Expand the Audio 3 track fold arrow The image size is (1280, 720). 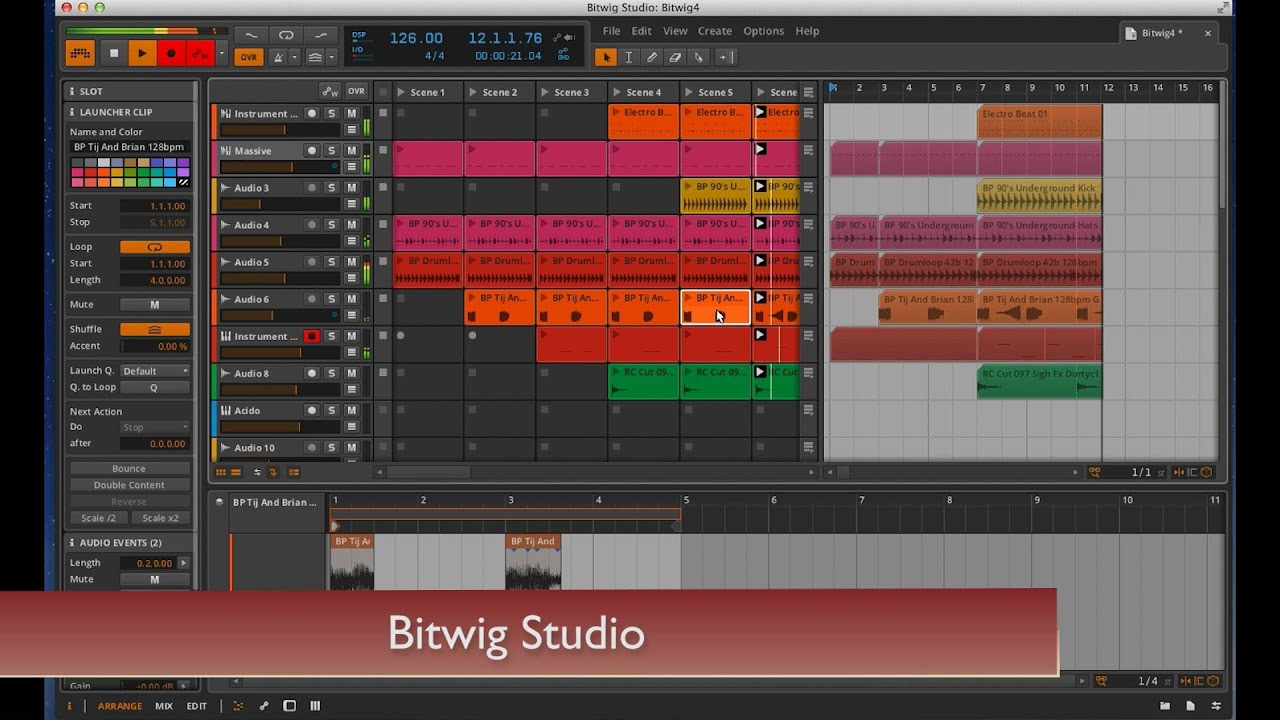pos(225,188)
